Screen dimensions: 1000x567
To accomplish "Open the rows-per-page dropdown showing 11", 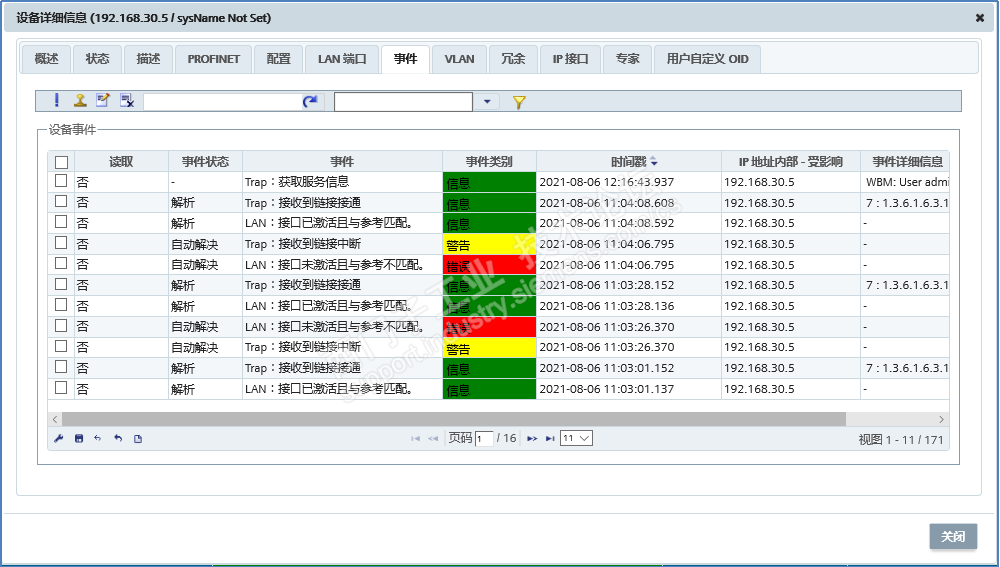I will [x=576, y=438].
